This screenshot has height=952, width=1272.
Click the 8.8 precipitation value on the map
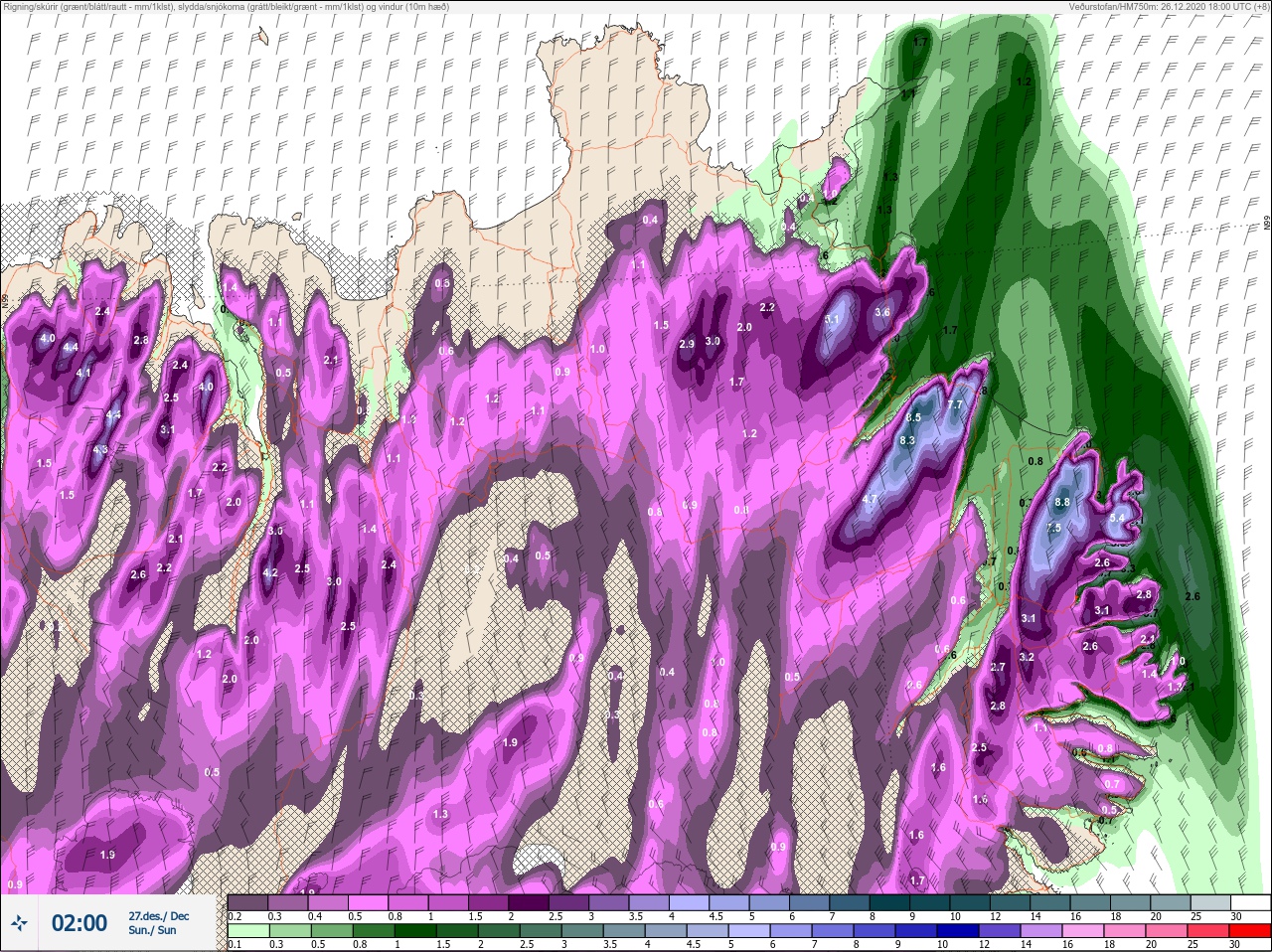tap(1062, 502)
